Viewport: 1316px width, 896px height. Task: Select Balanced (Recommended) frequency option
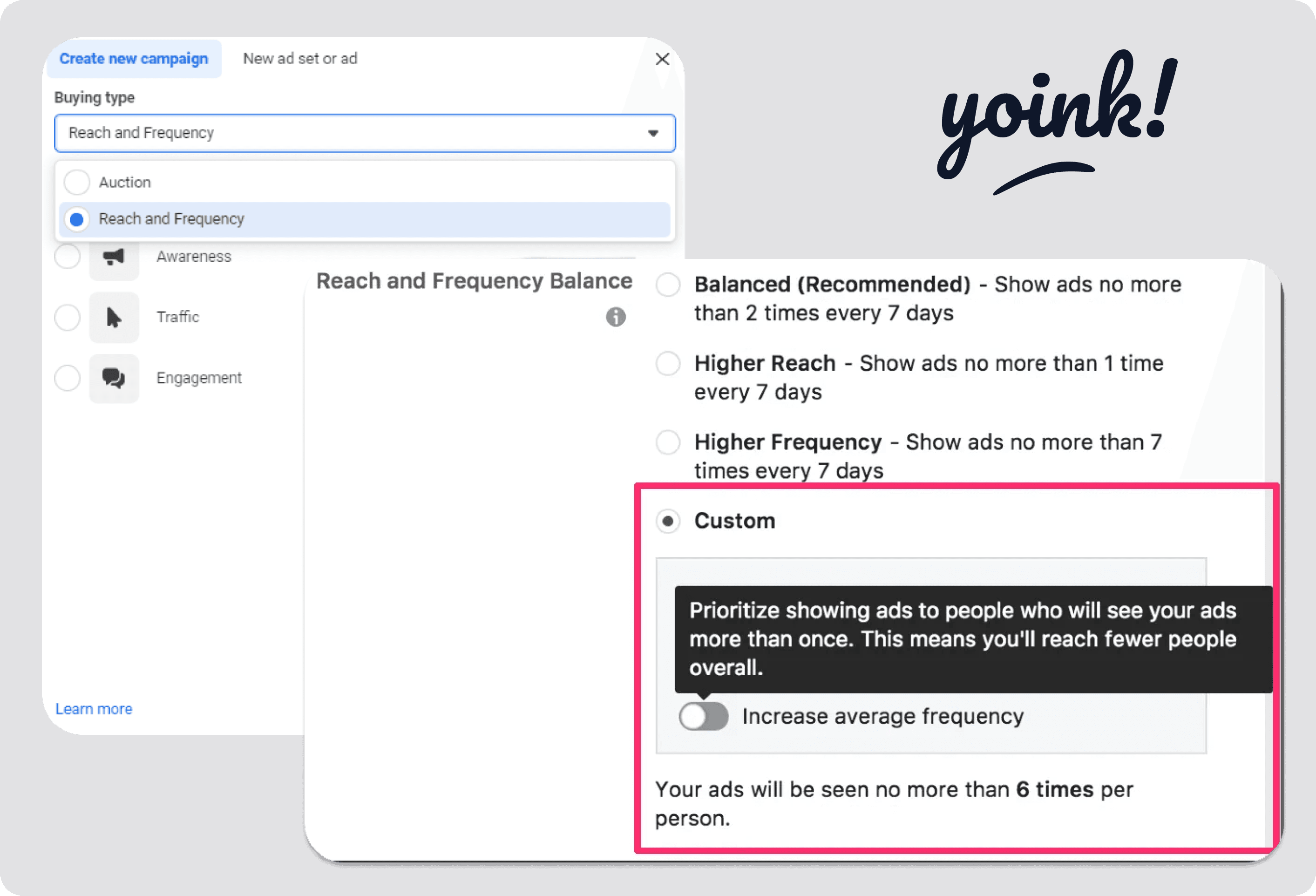tap(668, 285)
